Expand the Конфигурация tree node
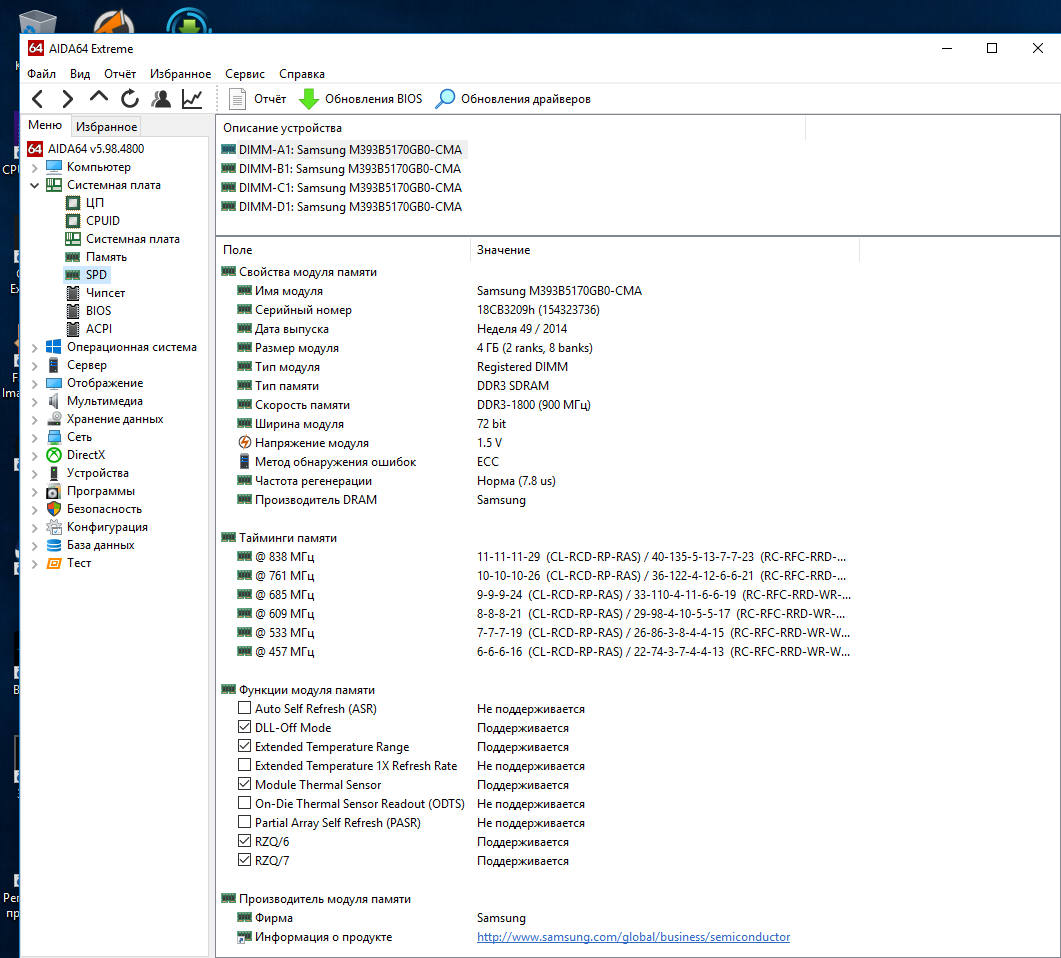Screen dimensions: 1061x958 coord(35,527)
